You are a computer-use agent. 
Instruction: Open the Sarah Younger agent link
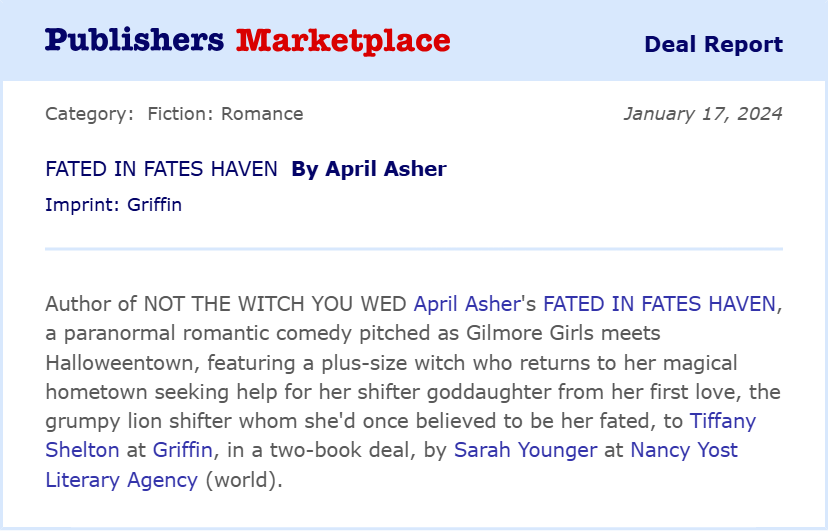[525, 450]
